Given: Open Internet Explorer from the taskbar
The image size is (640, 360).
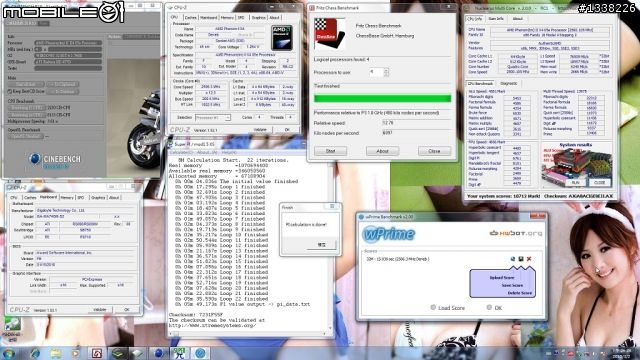Looking at the screenshot, I should click(35, 353).
